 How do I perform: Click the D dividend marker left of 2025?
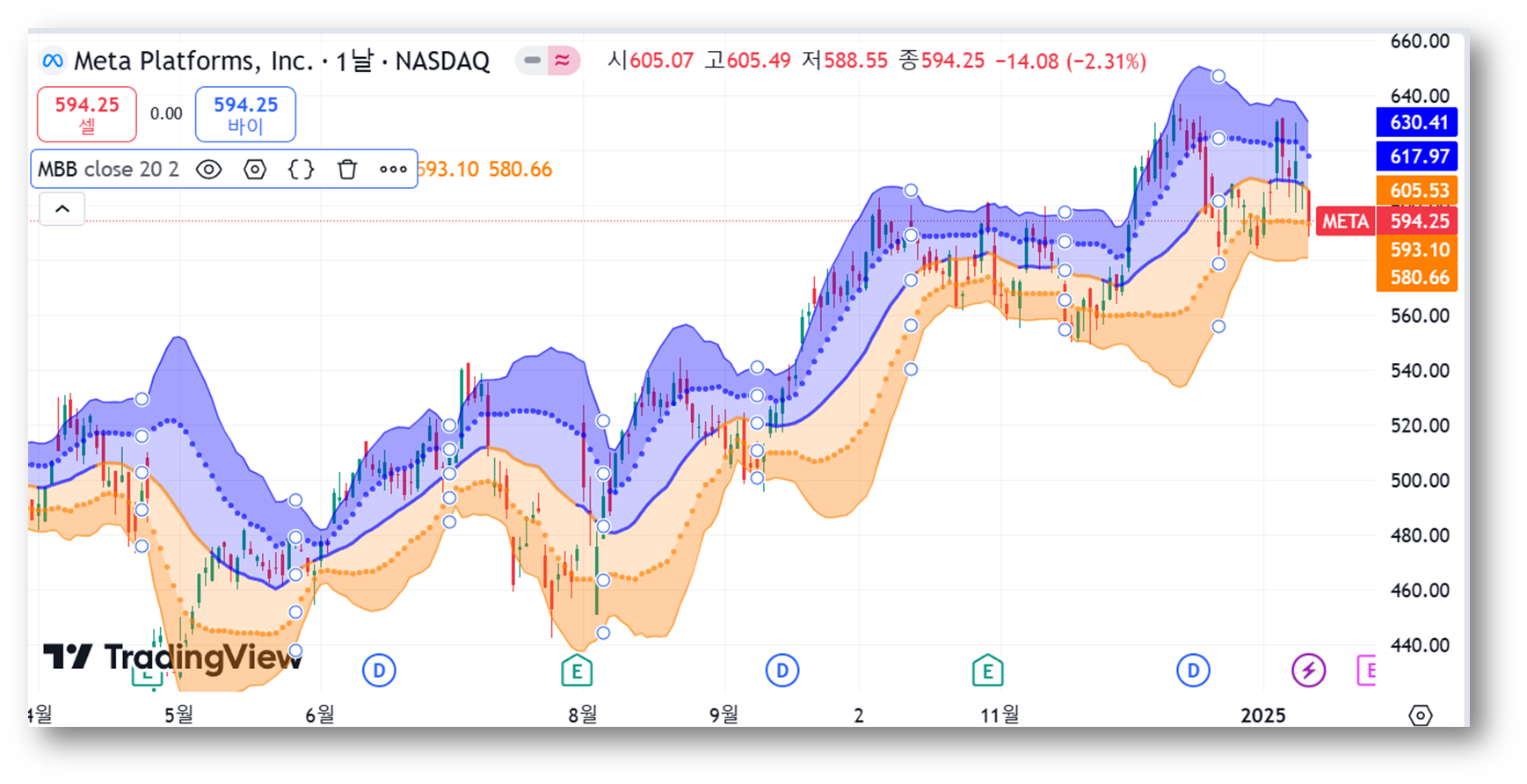click(1193, 671)
